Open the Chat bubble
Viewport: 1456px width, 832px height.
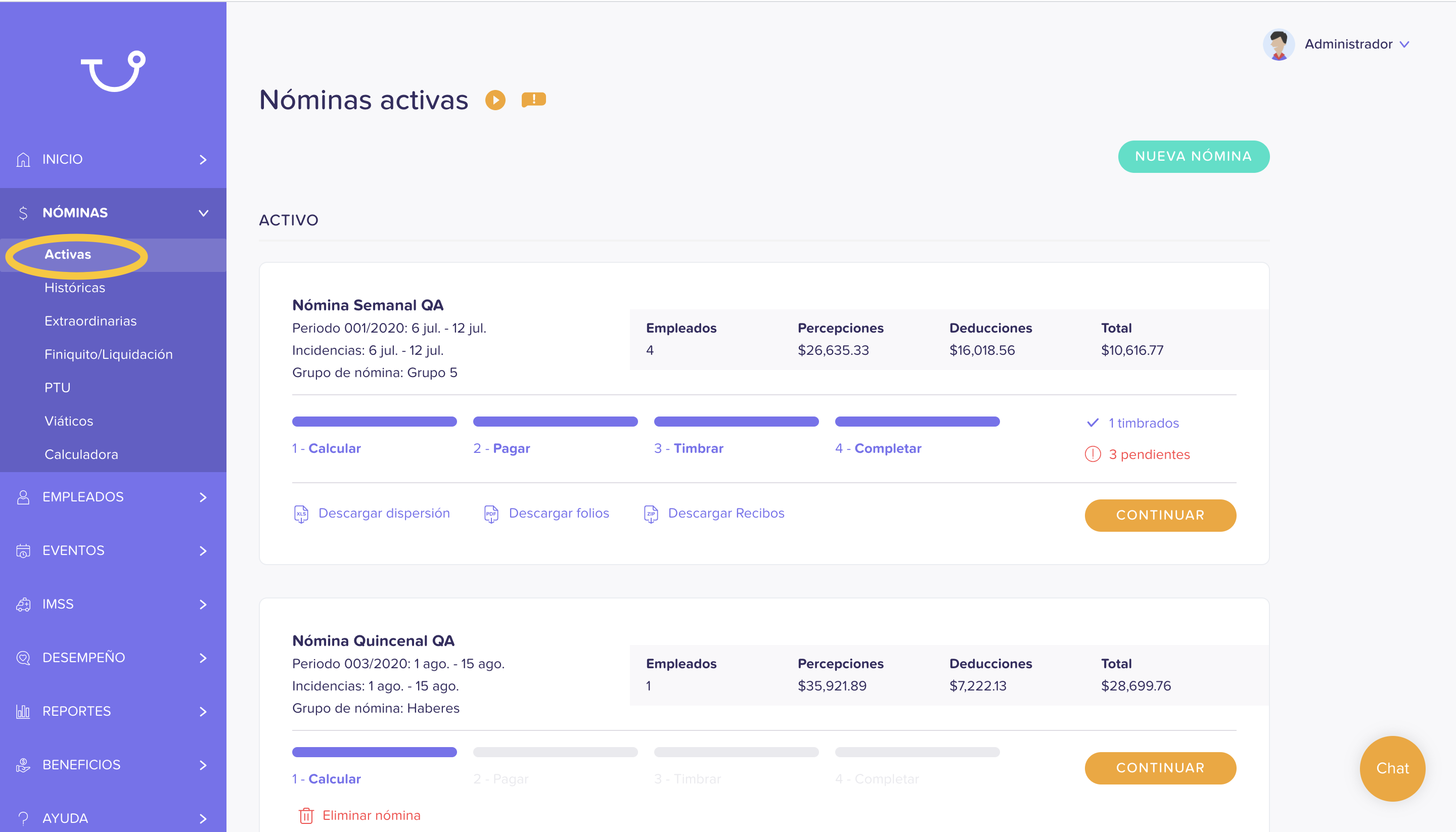tap(1393, 768)
